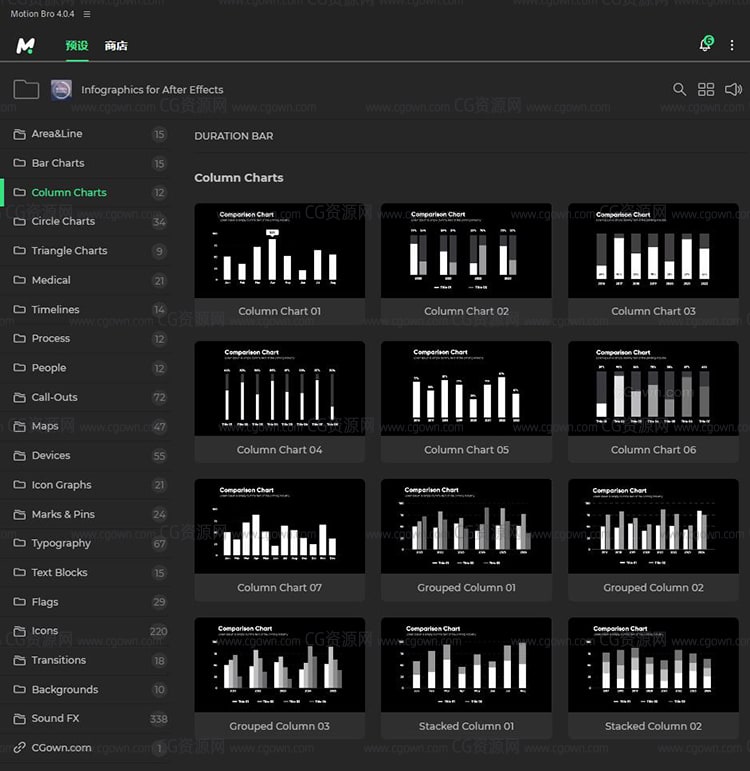Open the CGown.com link entry
The image size is (750, 771).
85,748
